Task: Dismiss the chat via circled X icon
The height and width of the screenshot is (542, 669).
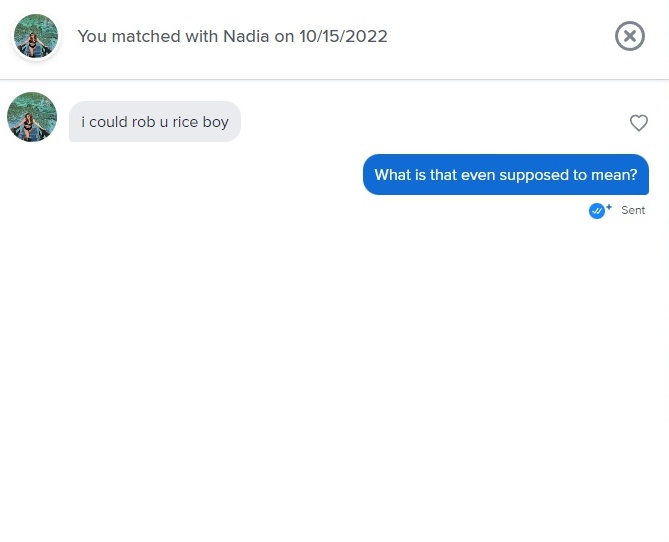Action: (x=630, y=36)
